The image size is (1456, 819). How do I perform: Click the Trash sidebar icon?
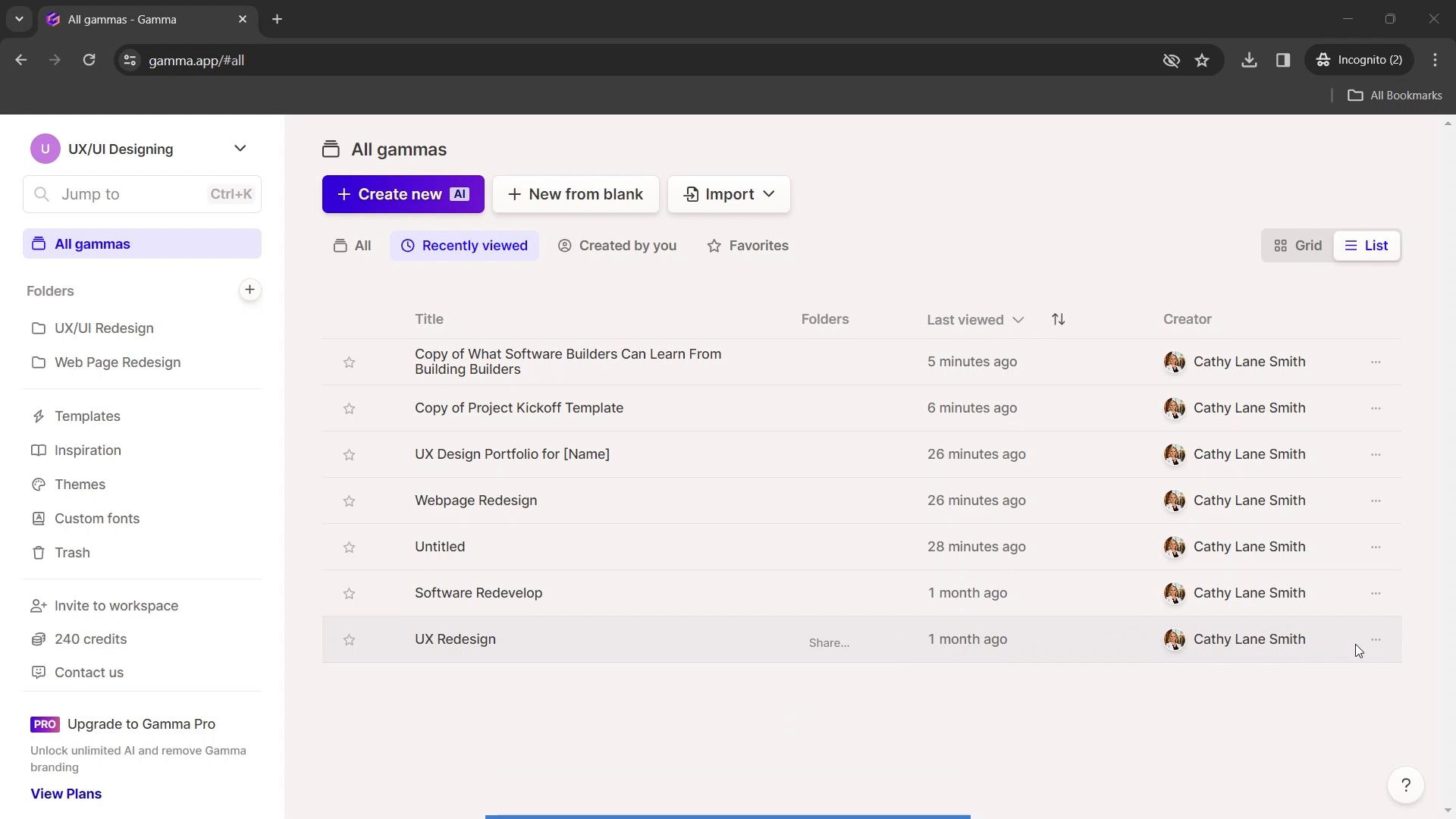[x=37, y=552]
